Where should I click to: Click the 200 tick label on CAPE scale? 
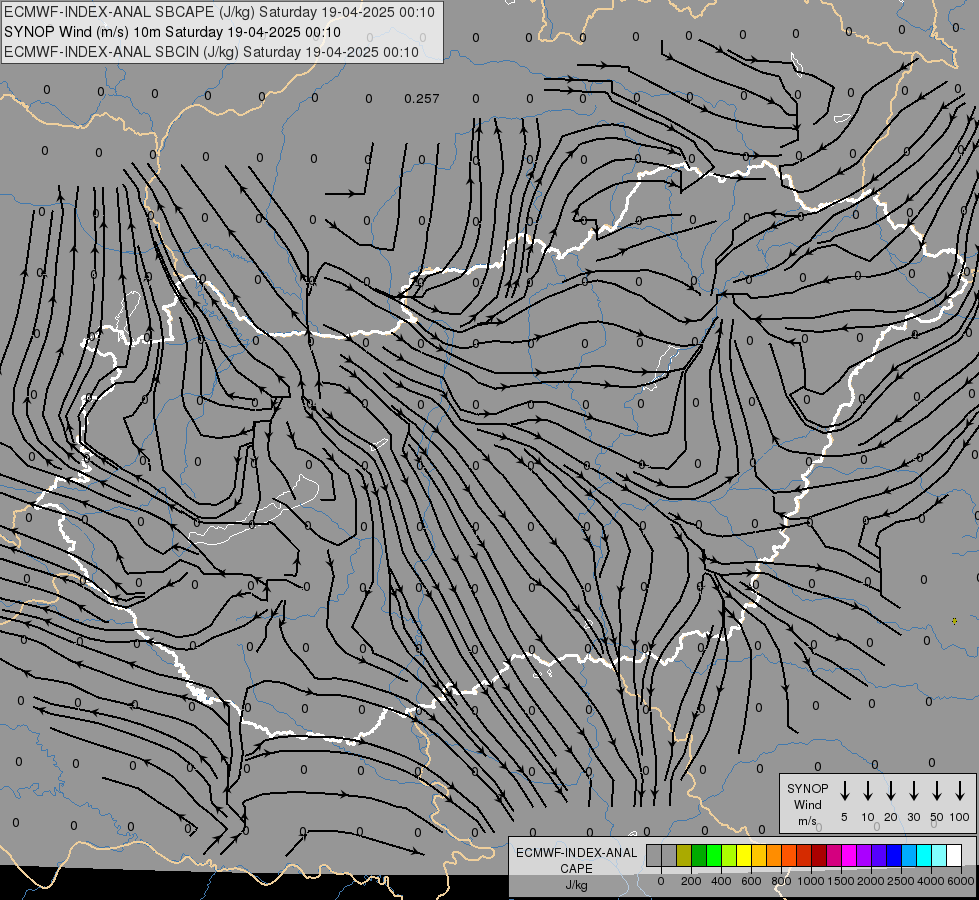coord(691,881)
